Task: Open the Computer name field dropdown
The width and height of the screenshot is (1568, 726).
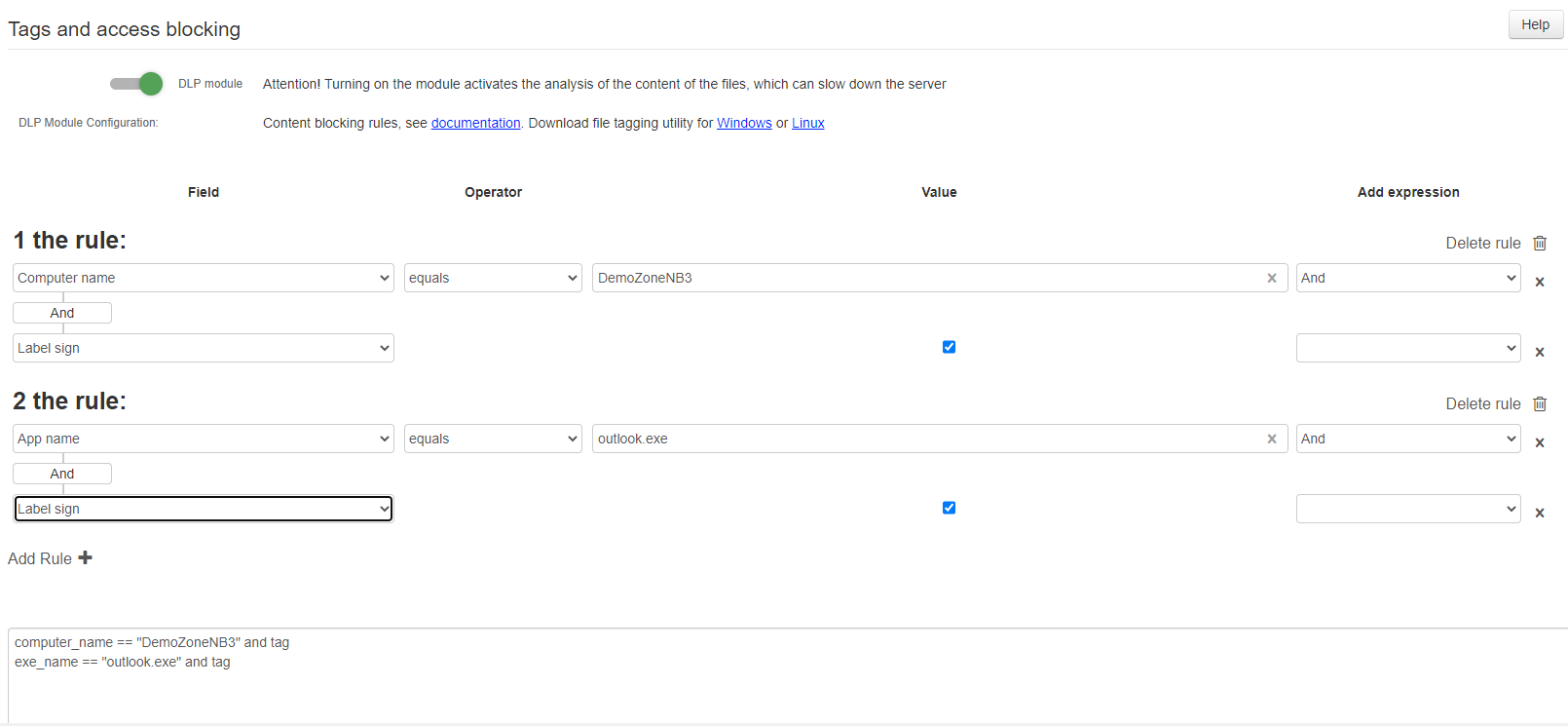Action: 204,278
